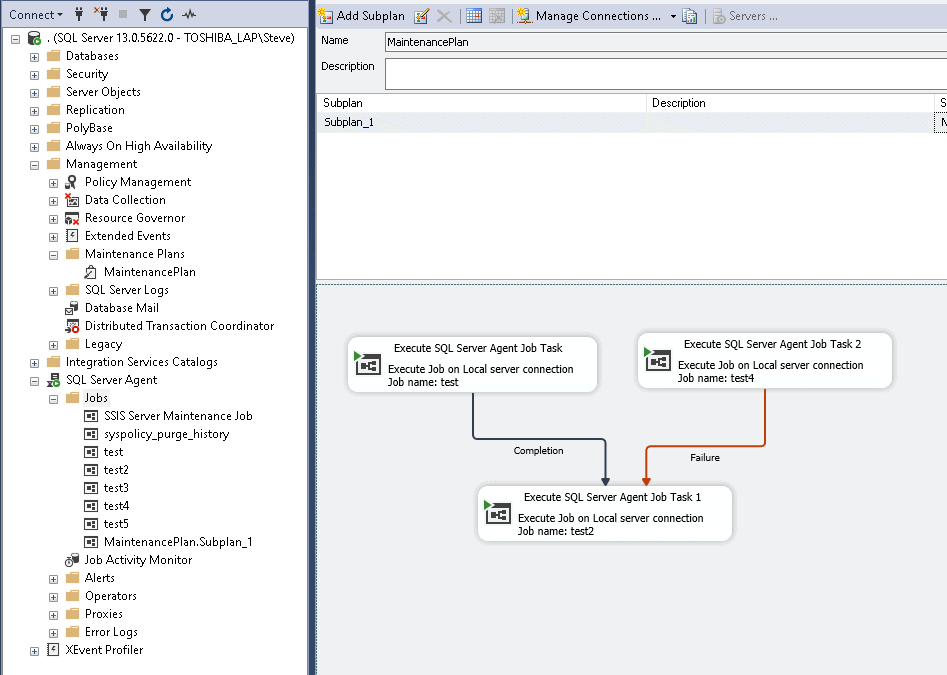Screen dimensions: 947x675
Task: Select the SQL Server Agent icon
Action: pyautogui.click(x=53, y=380)
